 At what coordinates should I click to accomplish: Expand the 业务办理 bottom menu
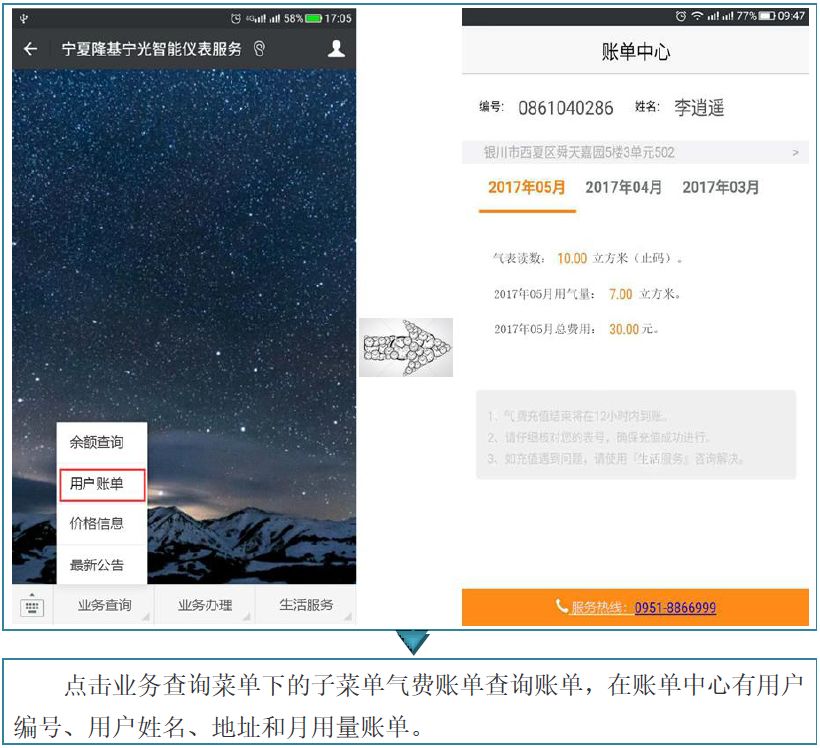(x=205, y=606)
